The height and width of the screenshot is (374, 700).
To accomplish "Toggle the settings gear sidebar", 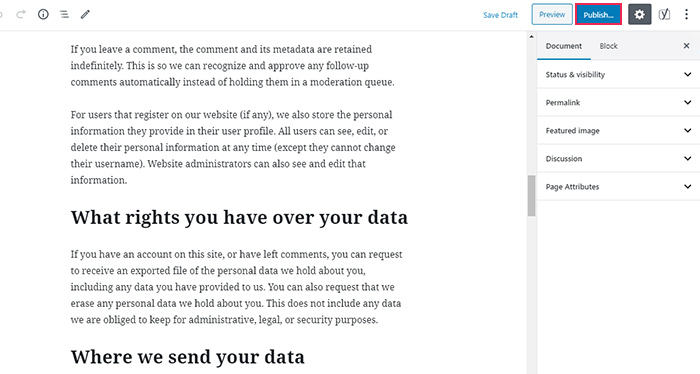I will [x=640, y=15].
